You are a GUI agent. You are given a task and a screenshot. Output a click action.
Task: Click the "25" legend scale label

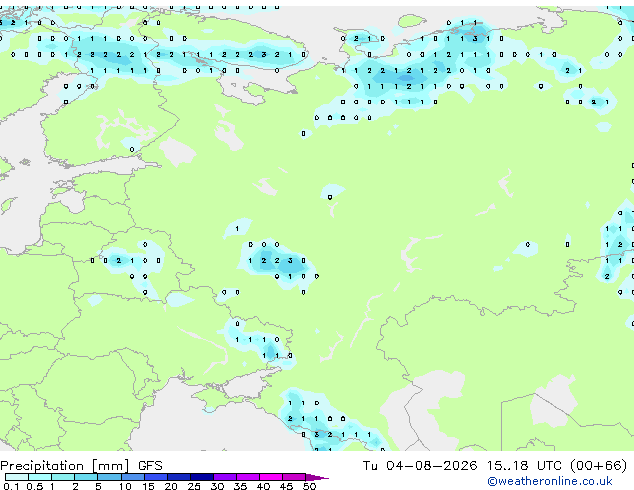[x=194, y=486]
